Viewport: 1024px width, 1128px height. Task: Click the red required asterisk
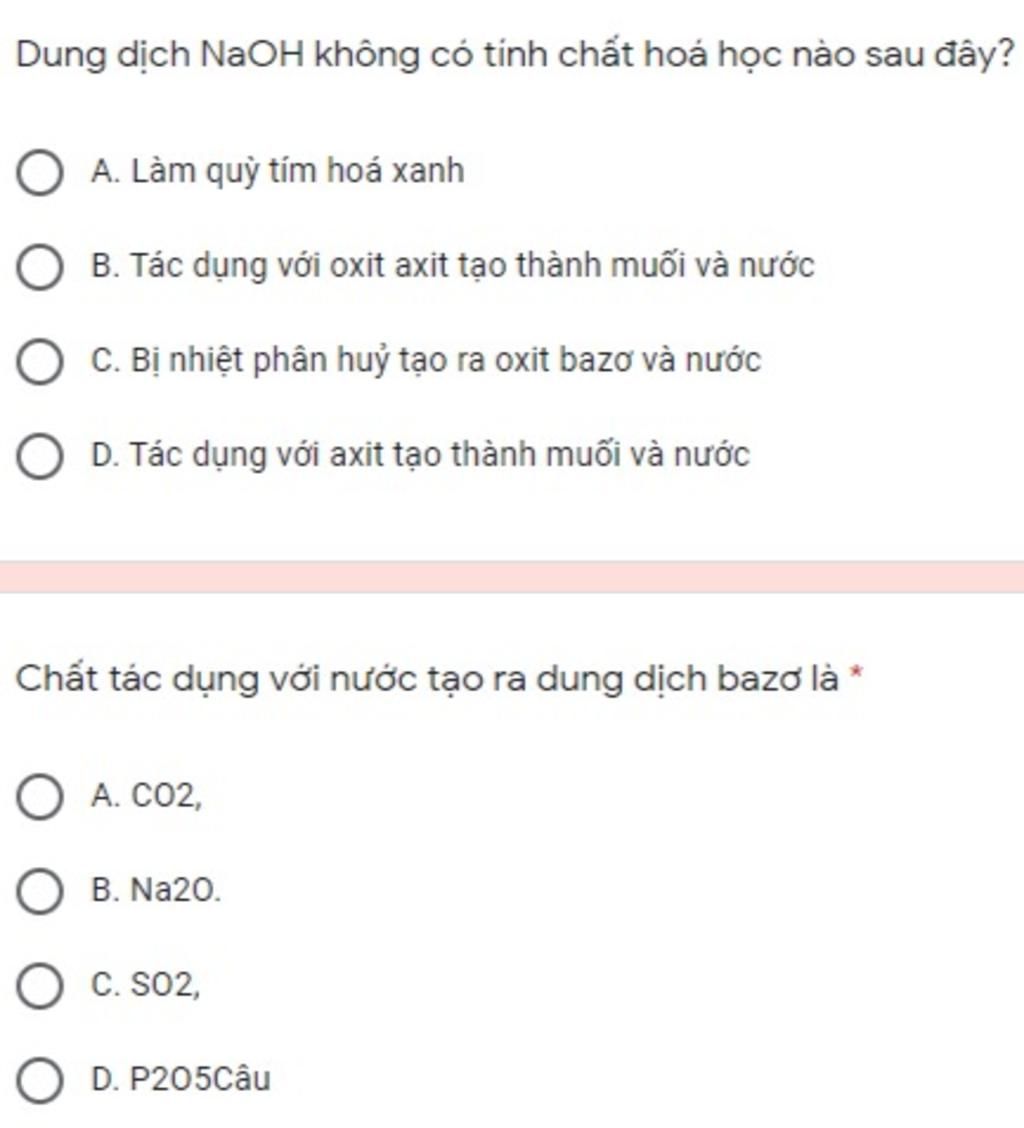click(855, 676)
